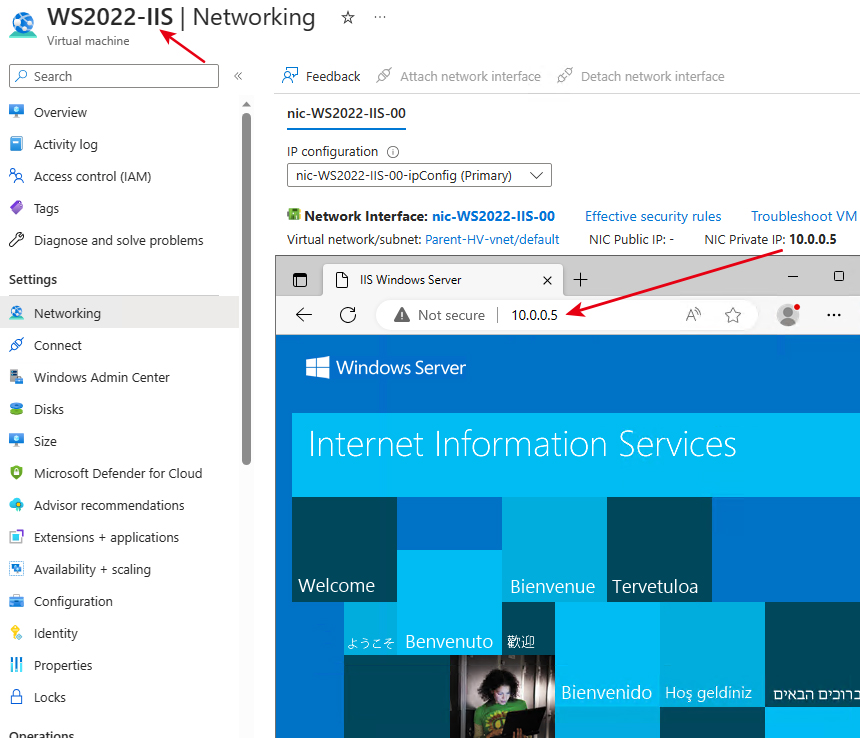Screen dimensions: 860x738
Task: Click the tab actions icon in the browser
Action: pyautogui.click(x=300, y=280)
